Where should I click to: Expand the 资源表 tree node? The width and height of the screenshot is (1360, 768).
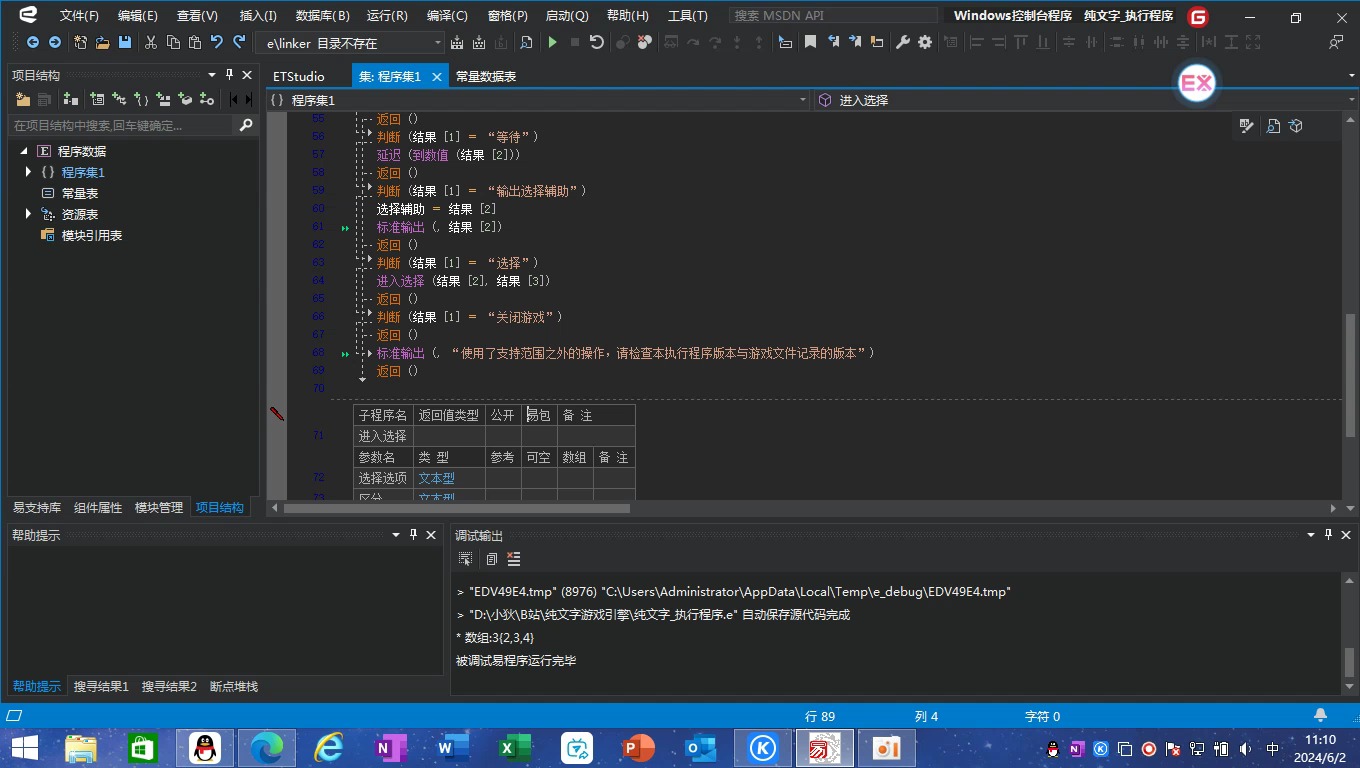(x=28, y=214)
